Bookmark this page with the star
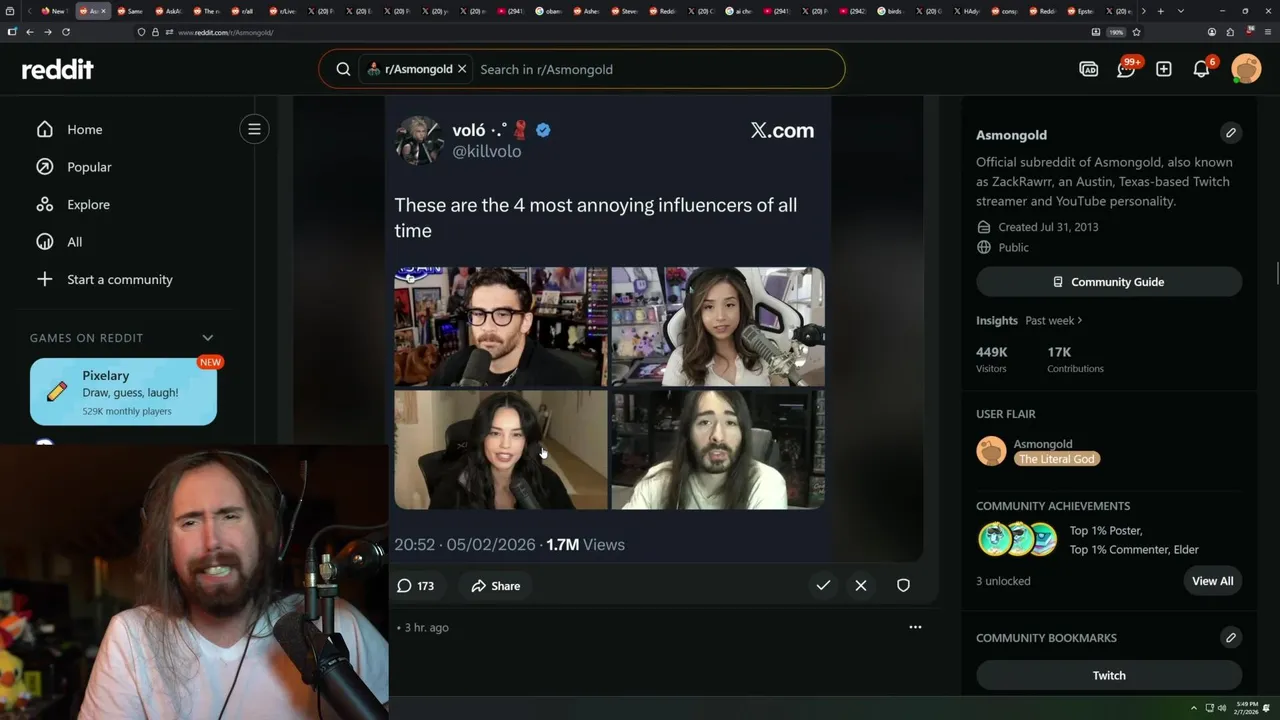The width and height of the screenshot is (1280, 720). coord(1136,32)
